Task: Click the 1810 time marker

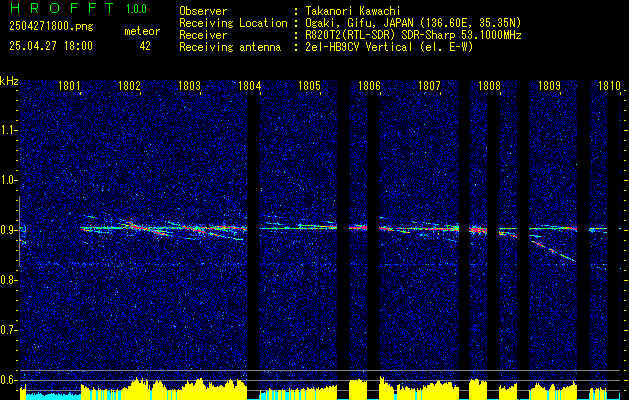Action: point(609,86)
